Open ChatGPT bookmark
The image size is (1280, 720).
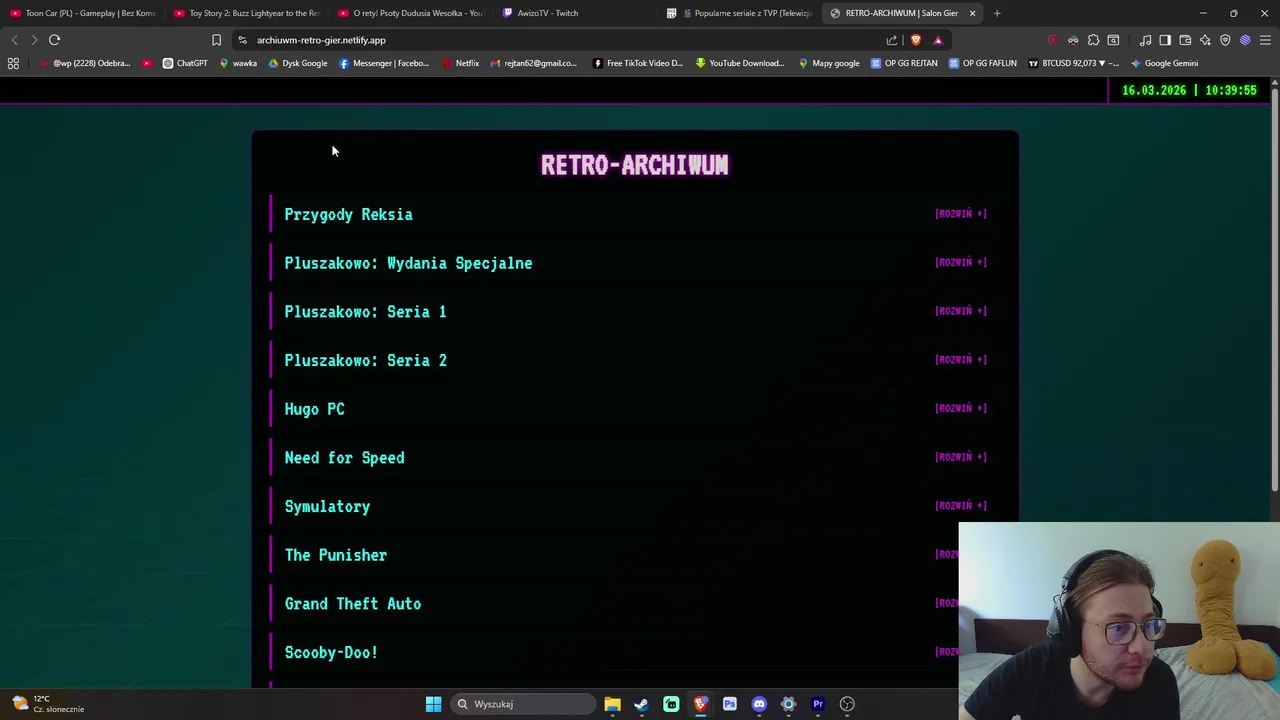pyautogui.click(x=185, y=63)
